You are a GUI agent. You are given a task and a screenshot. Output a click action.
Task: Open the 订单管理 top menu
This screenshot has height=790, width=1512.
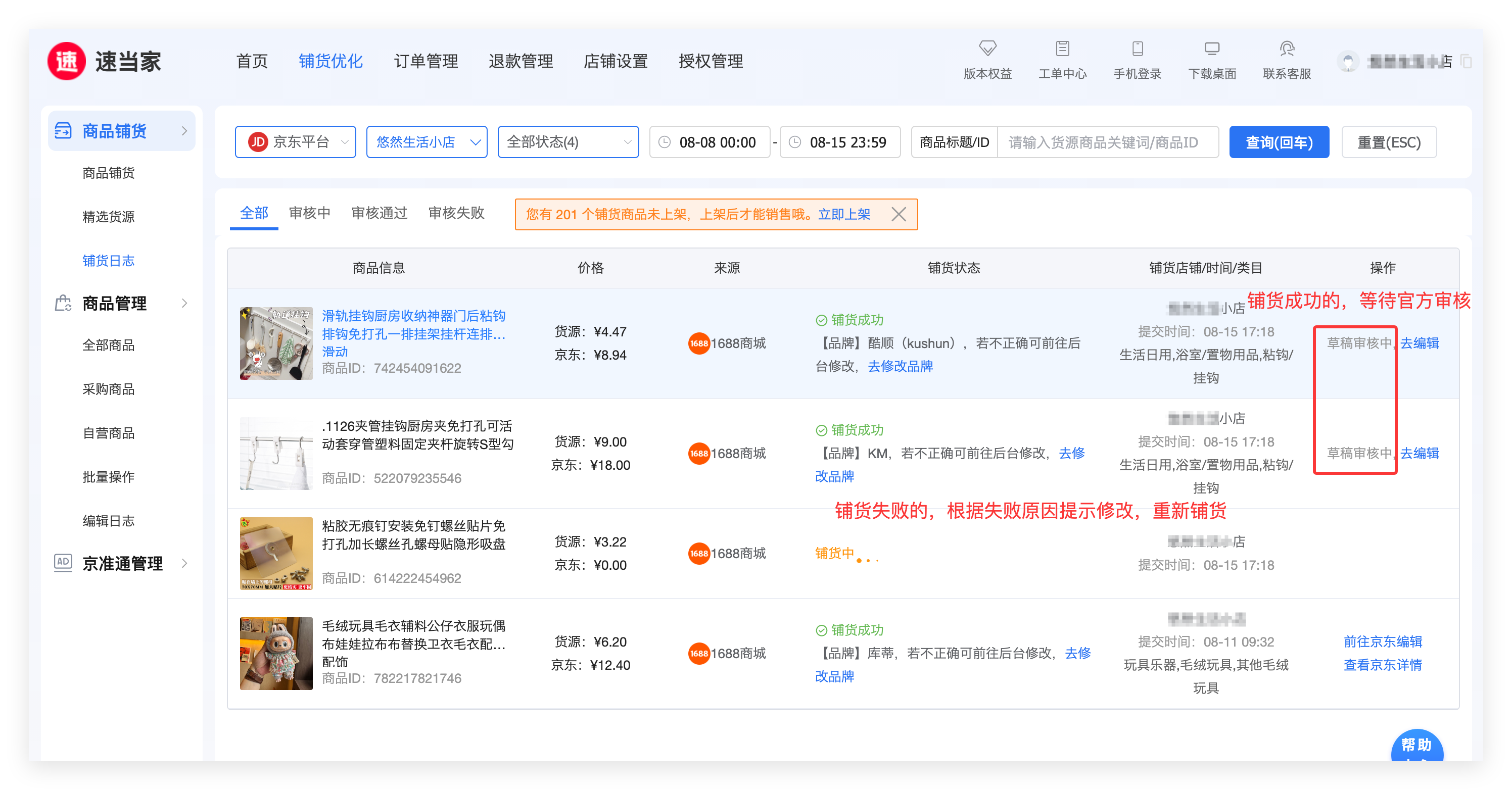click(x=426, y=61)
